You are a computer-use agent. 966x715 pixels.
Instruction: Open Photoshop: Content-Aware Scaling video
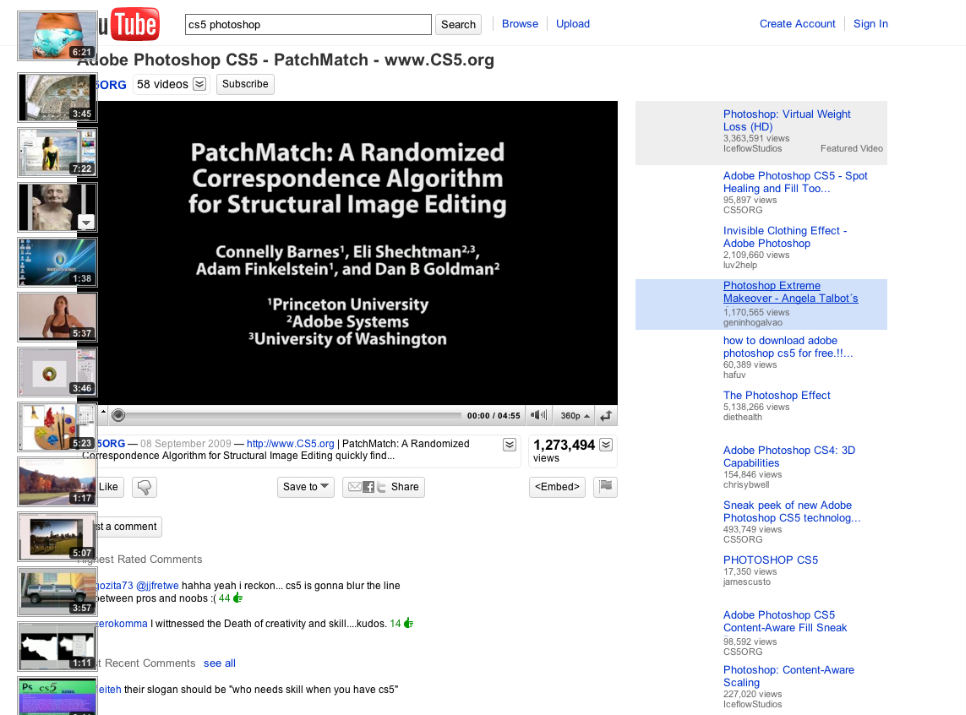[789, 676]
